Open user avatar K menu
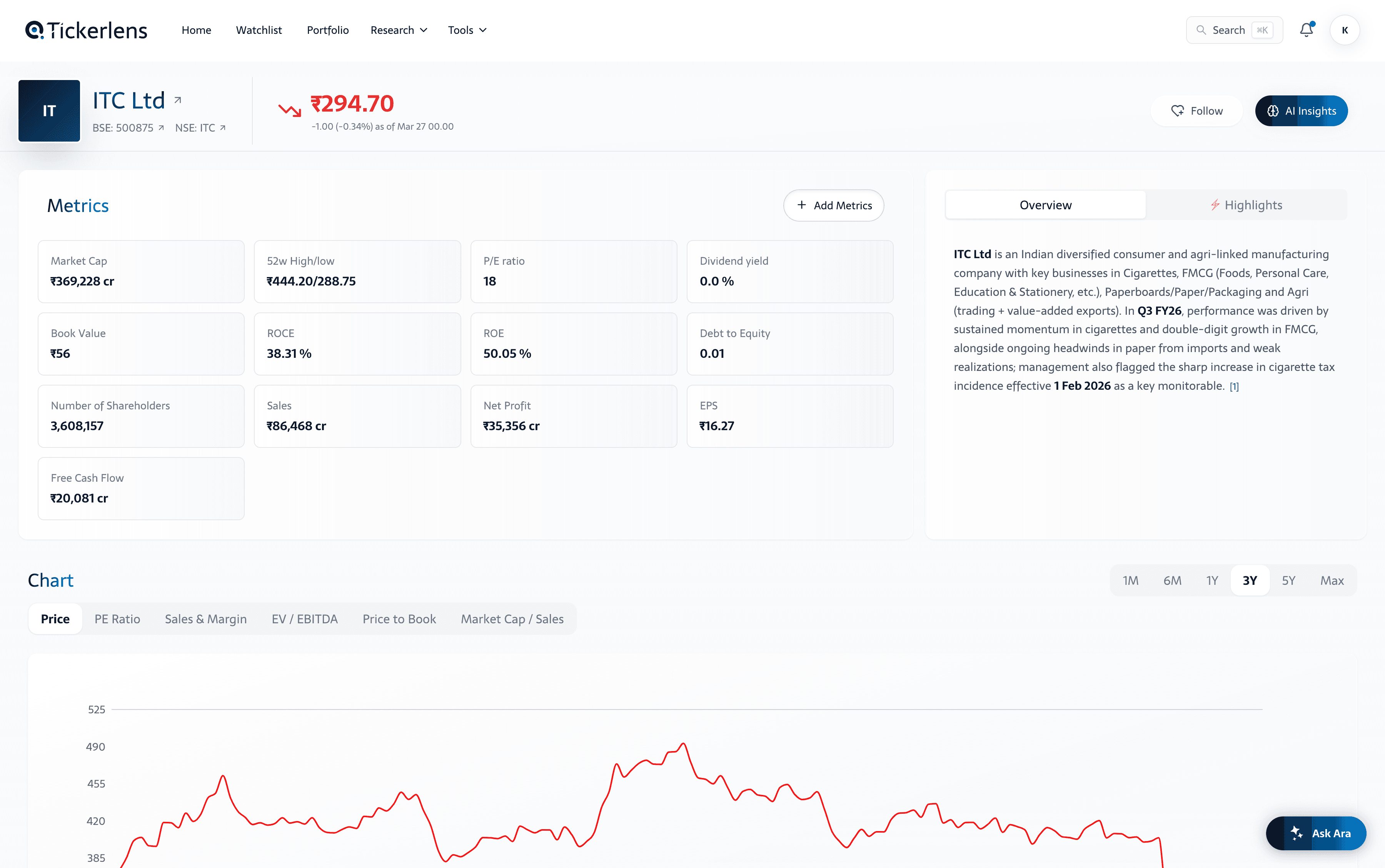 pos(1344,30)
